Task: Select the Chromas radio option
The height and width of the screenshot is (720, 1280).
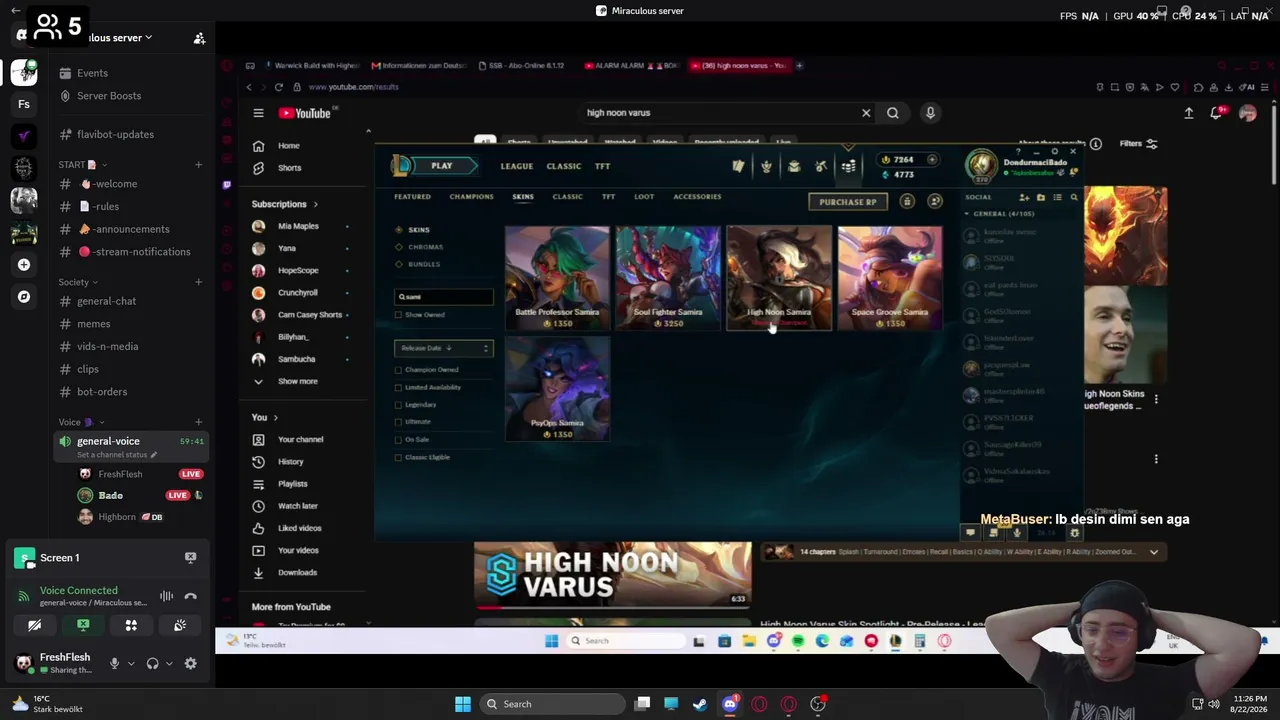Action: [x=399, y=247]
